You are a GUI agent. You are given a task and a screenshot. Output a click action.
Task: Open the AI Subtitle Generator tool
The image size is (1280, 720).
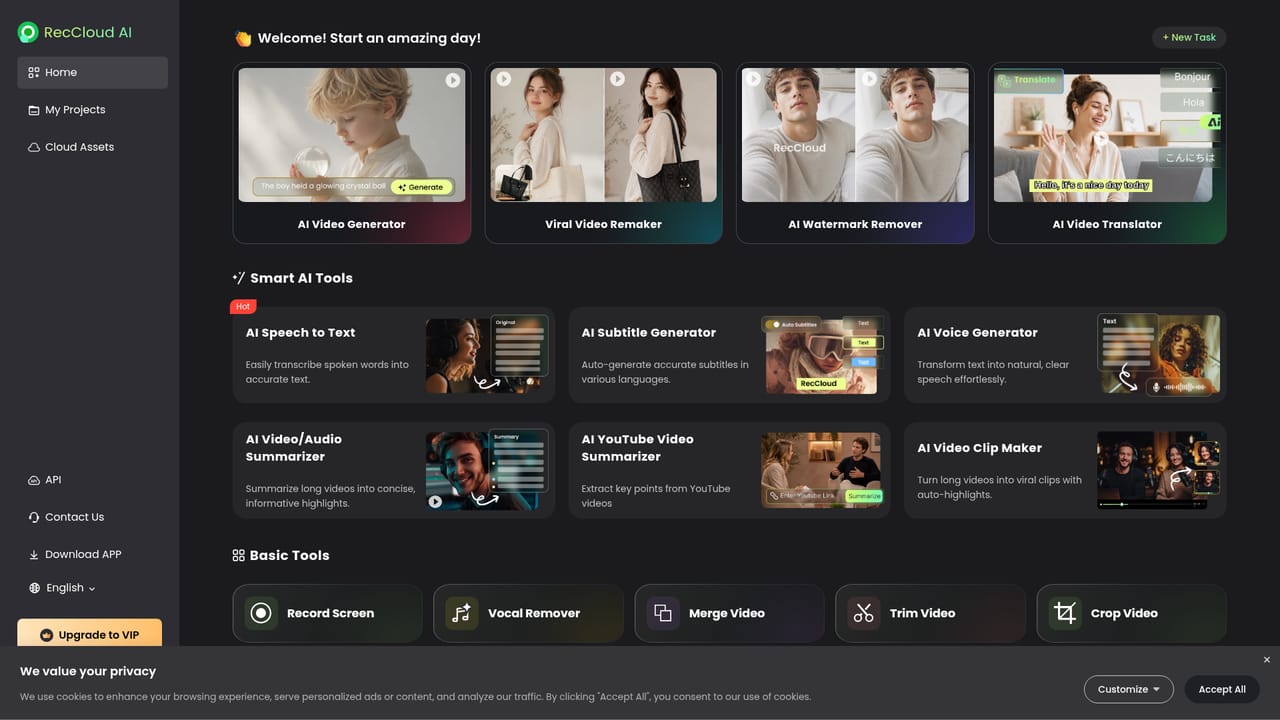pos(729,355)
